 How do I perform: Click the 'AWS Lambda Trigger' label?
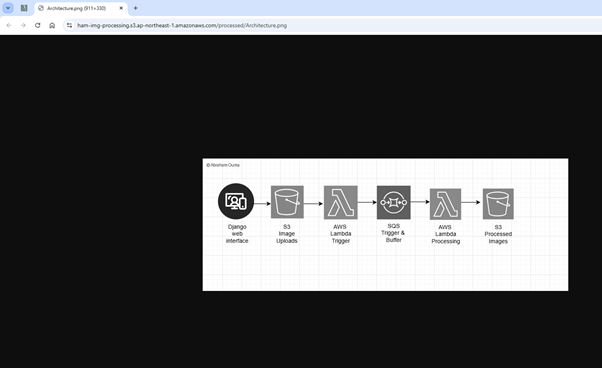pyautogui.click(x=341, y=234)
